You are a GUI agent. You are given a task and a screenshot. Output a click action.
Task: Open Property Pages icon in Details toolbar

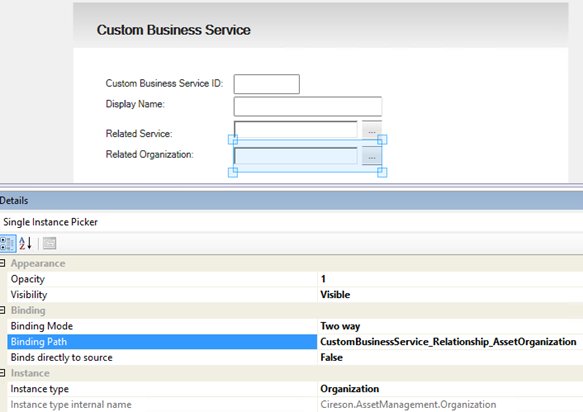click(x=49, y=244)
